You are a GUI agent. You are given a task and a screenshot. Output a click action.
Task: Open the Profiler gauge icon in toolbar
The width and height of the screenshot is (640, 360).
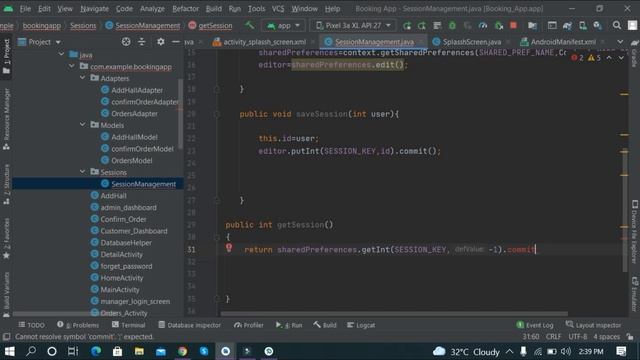(483, 26)
